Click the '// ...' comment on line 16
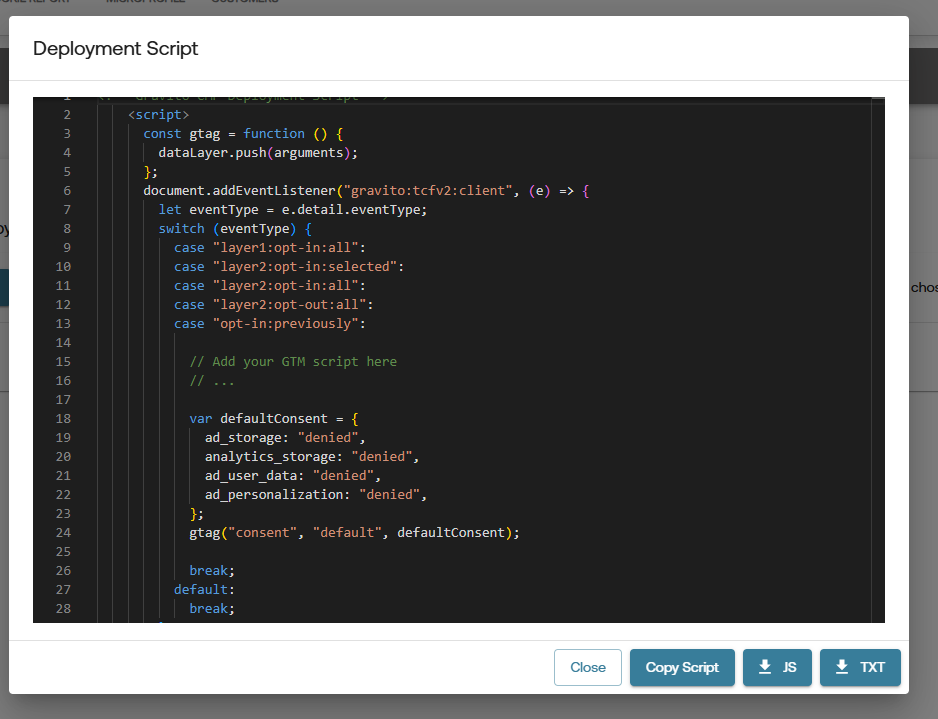Screen dimensions: 938x719 [212, 381]
